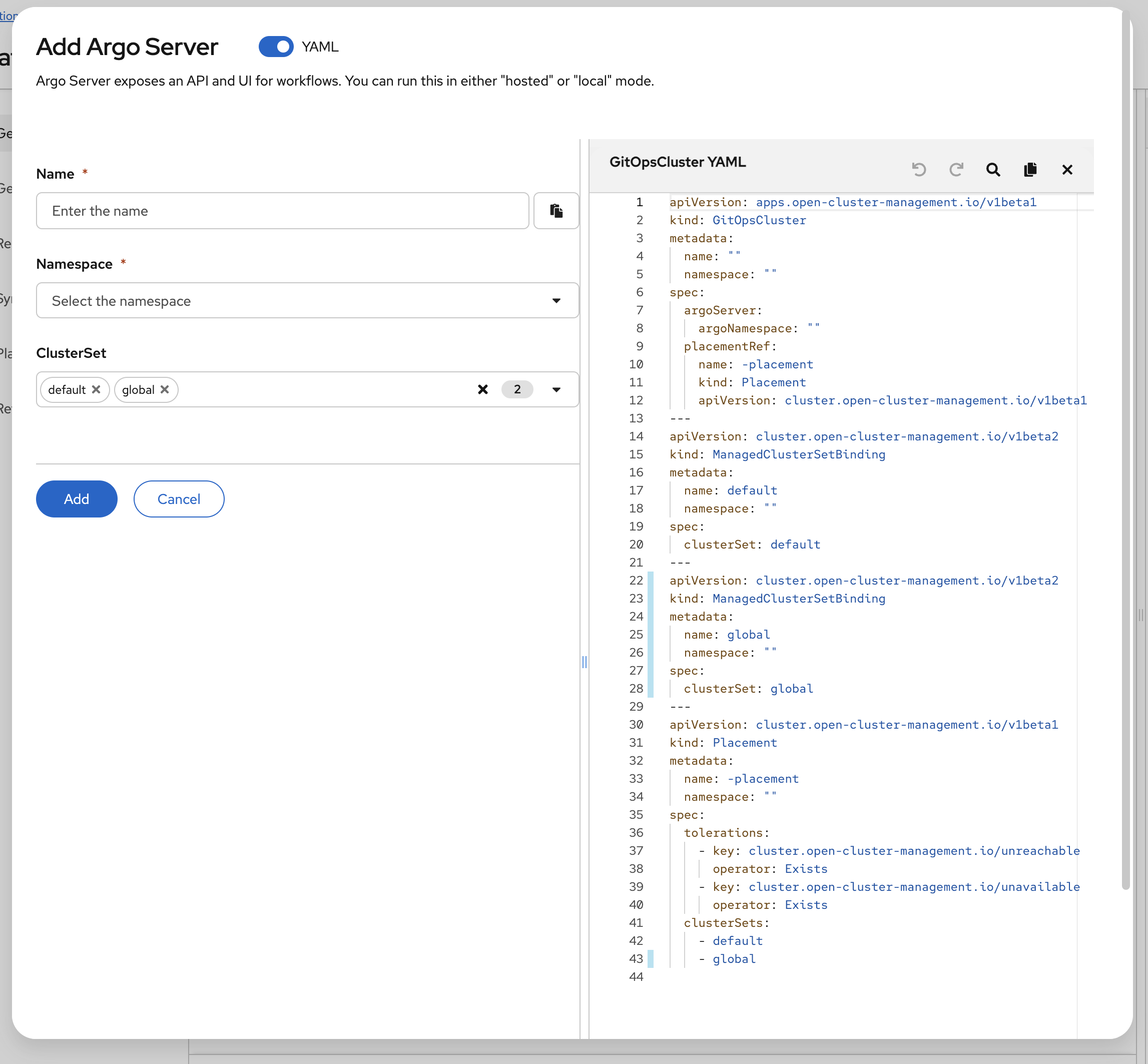Expand the ClusterSet dropdown arrow
This screenshot has height=1064, width=1148.
[555, 390]
